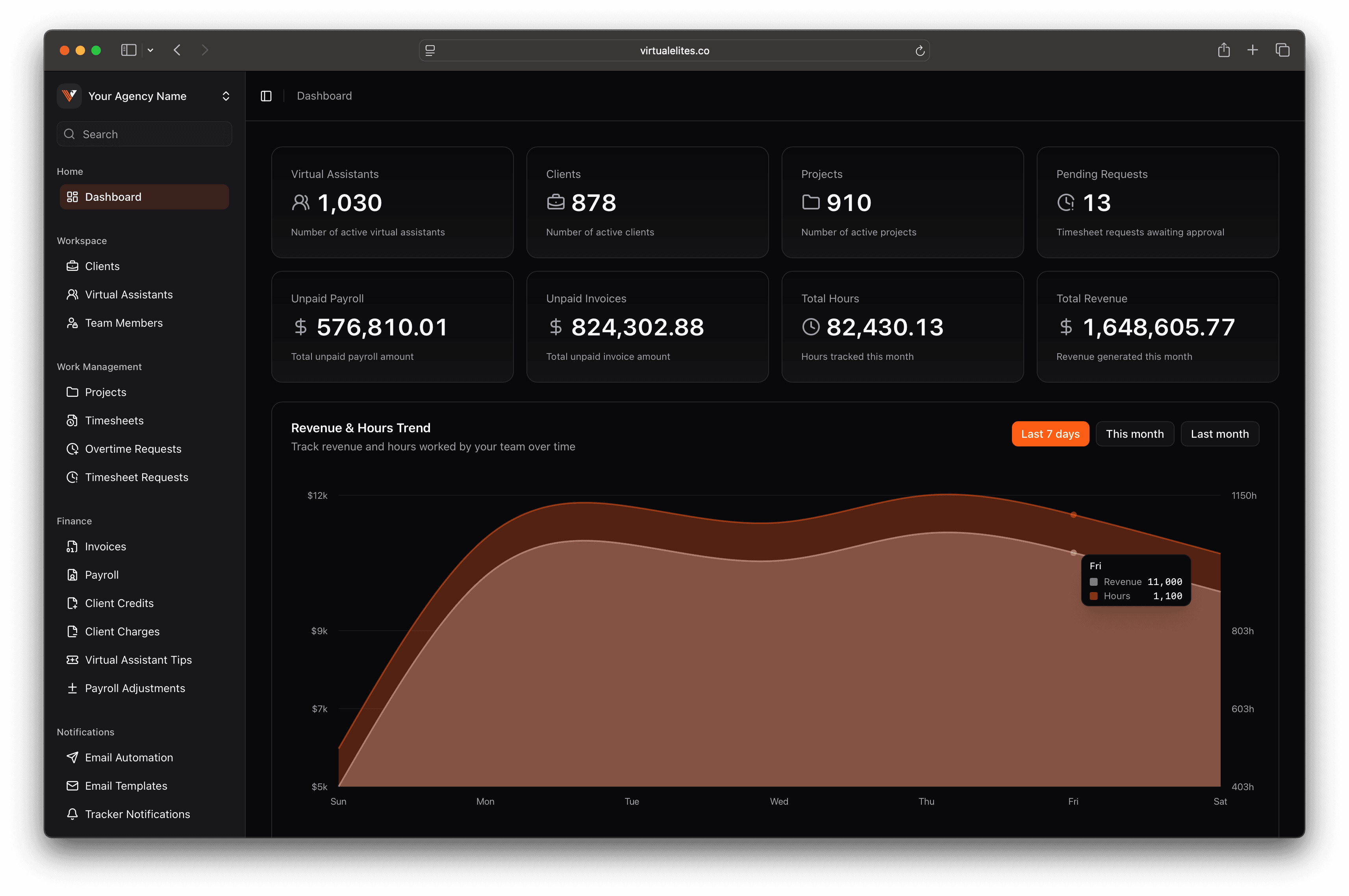Click the Friday data point on the revenue chart
Image resolution: width=1349 pixels, height=896 pixels.
tap(1074, 514)
